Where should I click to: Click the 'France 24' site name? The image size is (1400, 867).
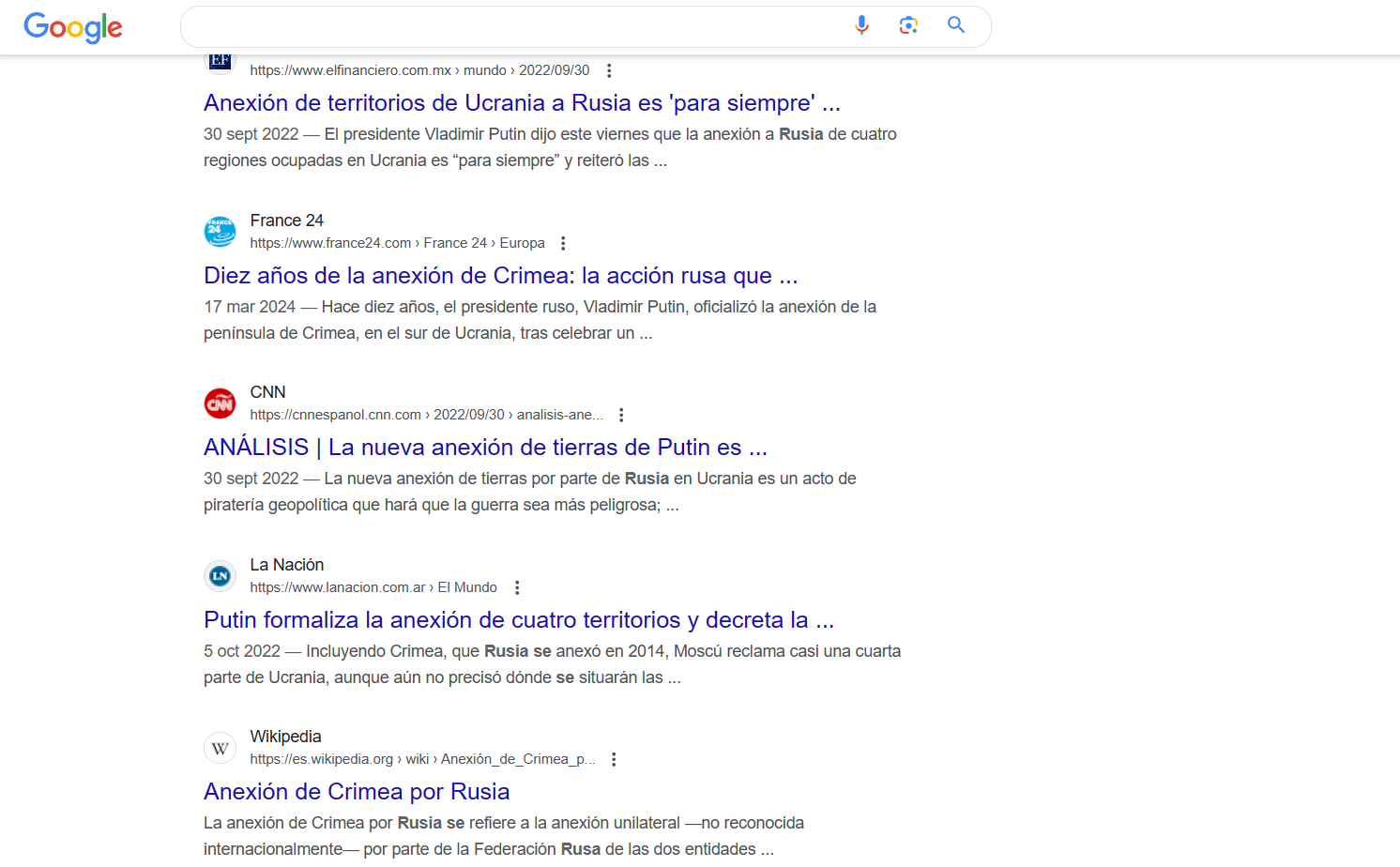286,221
